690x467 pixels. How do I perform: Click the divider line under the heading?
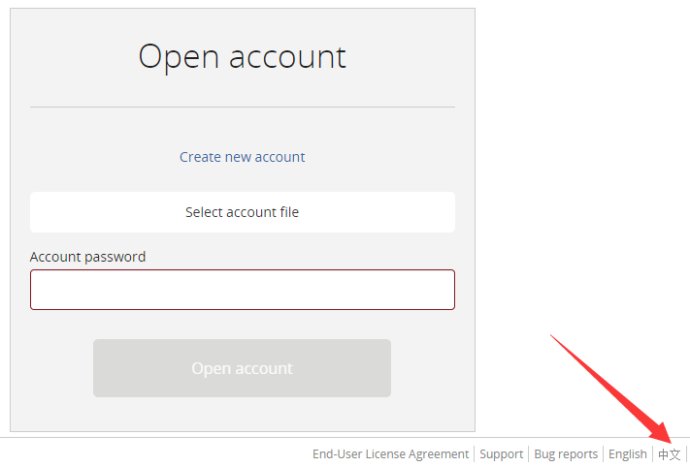tap(242, 107)
